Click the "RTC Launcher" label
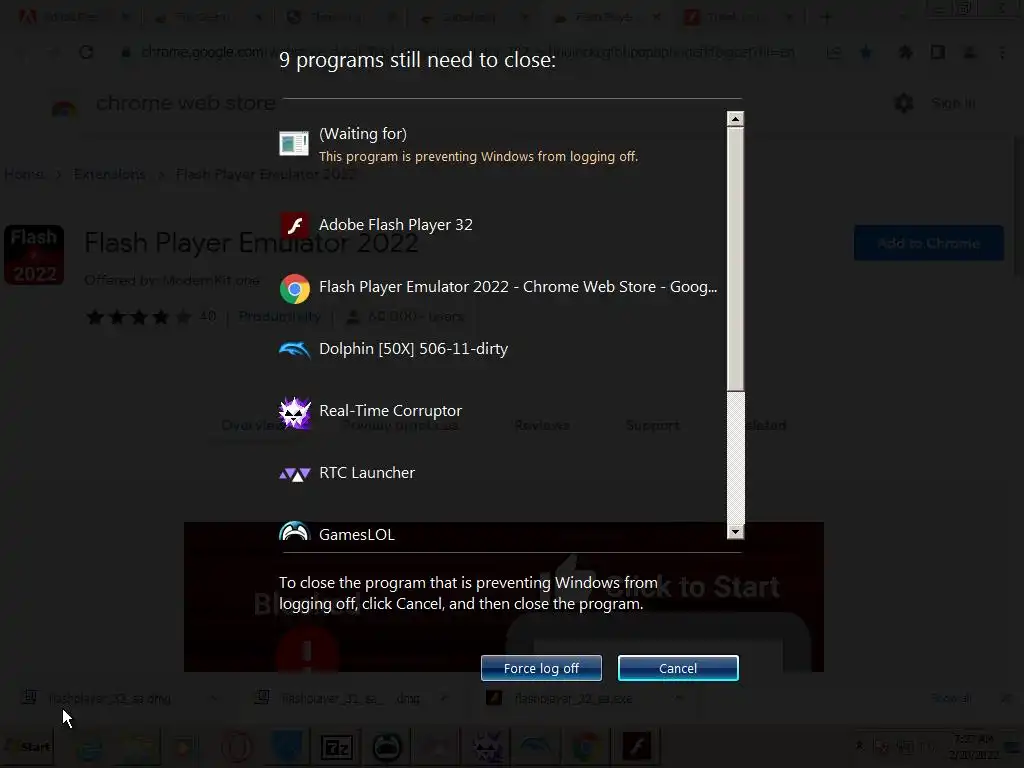This screenshot has width=1024, height=768. (367, 473)
